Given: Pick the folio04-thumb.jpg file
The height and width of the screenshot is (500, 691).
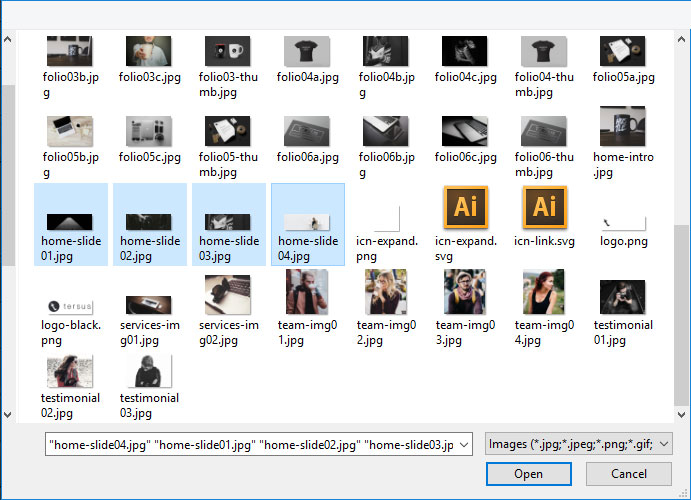Looking at the screenshot, I should point(544,67).
